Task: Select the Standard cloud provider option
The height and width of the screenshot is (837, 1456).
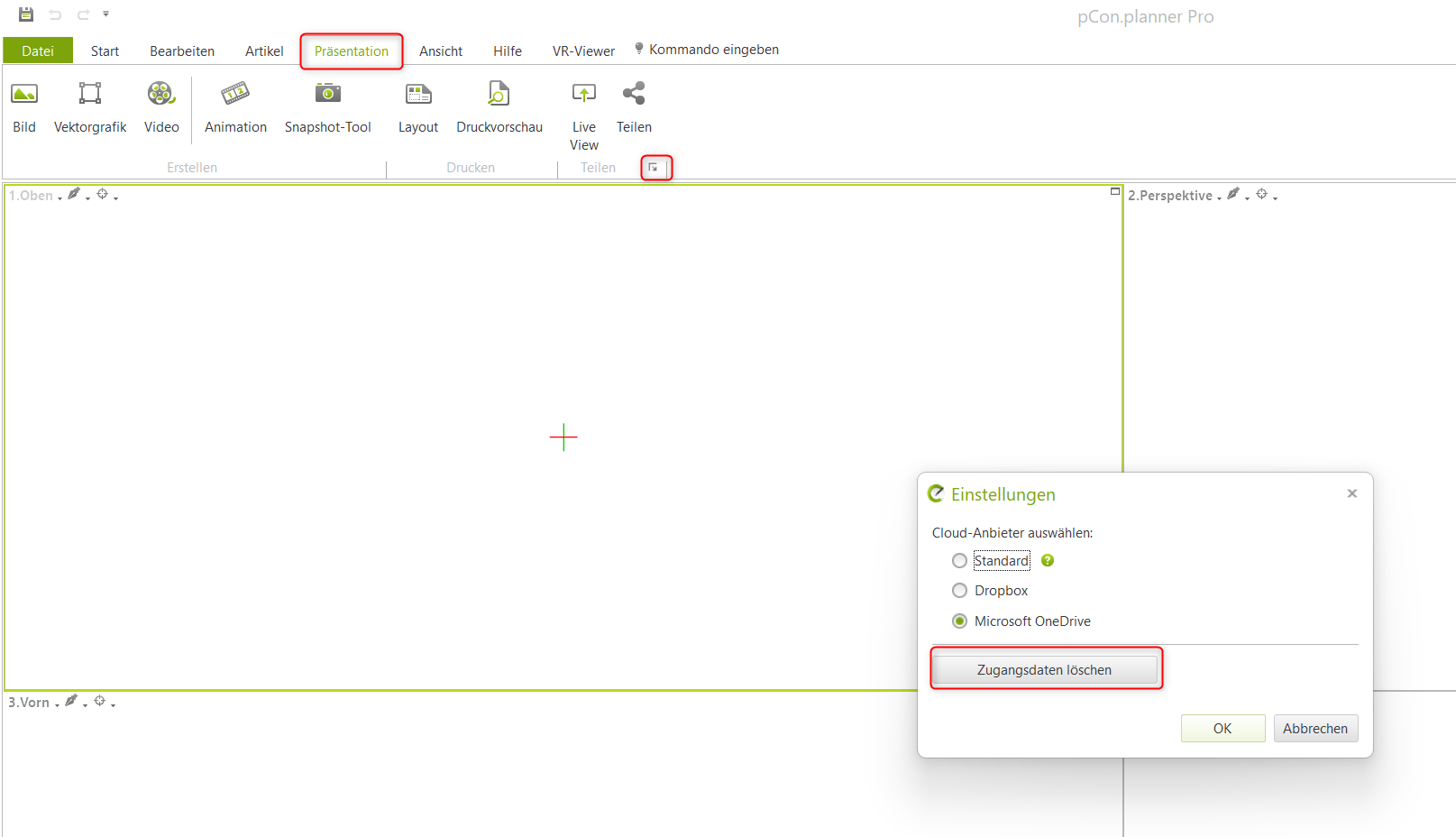Action: tap(960, 561)
